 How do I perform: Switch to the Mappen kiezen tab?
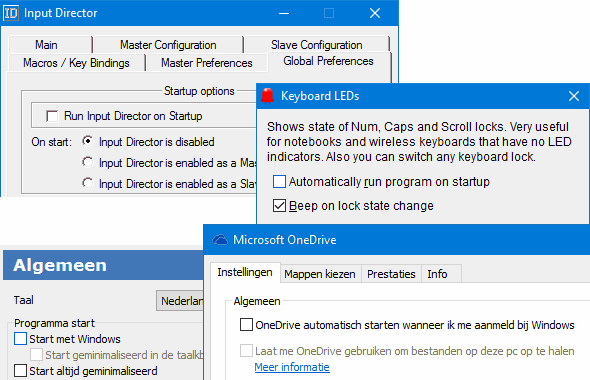320,274
